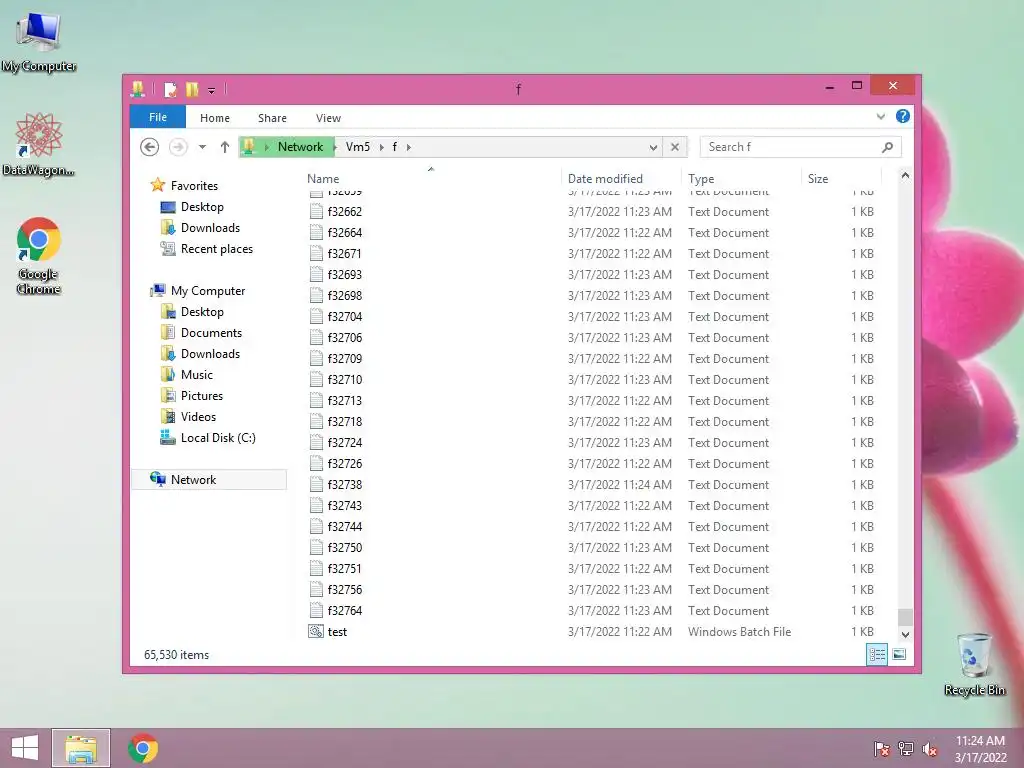Select Videos in the navigation pane

click(x=198, y=417)
